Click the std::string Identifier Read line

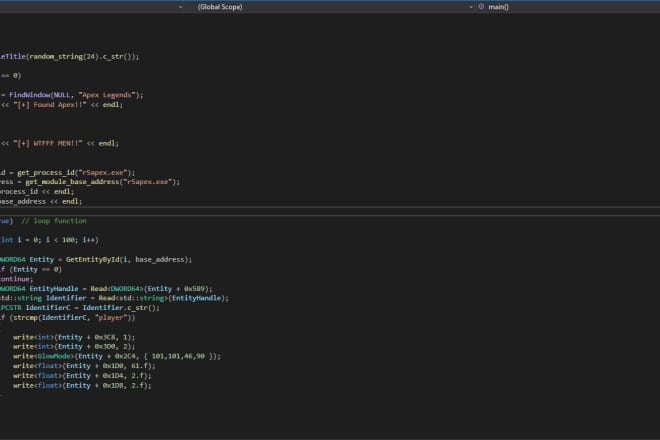coord(114,298)
